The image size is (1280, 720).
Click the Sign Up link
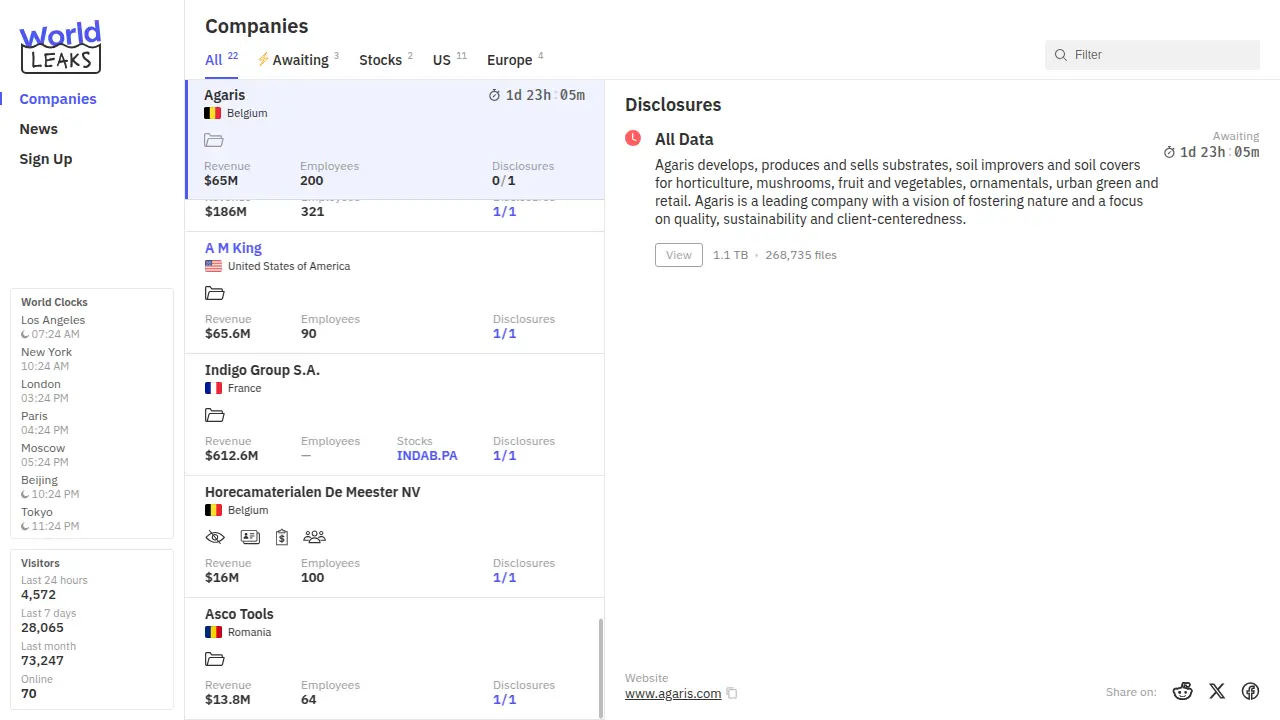(46, 159)
